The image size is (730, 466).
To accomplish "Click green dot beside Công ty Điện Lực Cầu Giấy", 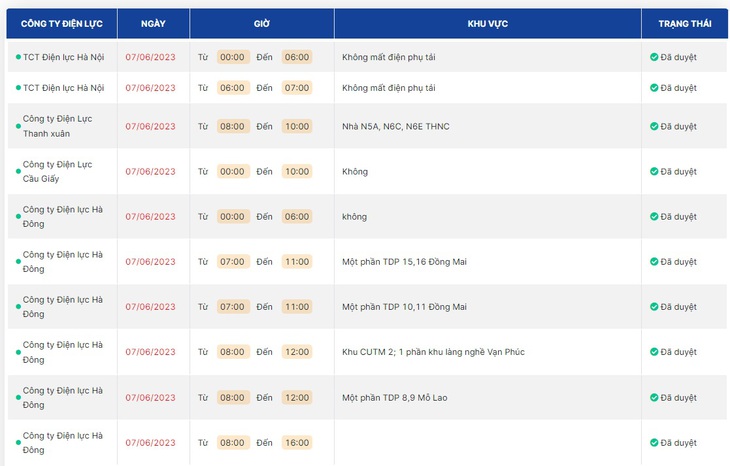I will click(18, 171).
